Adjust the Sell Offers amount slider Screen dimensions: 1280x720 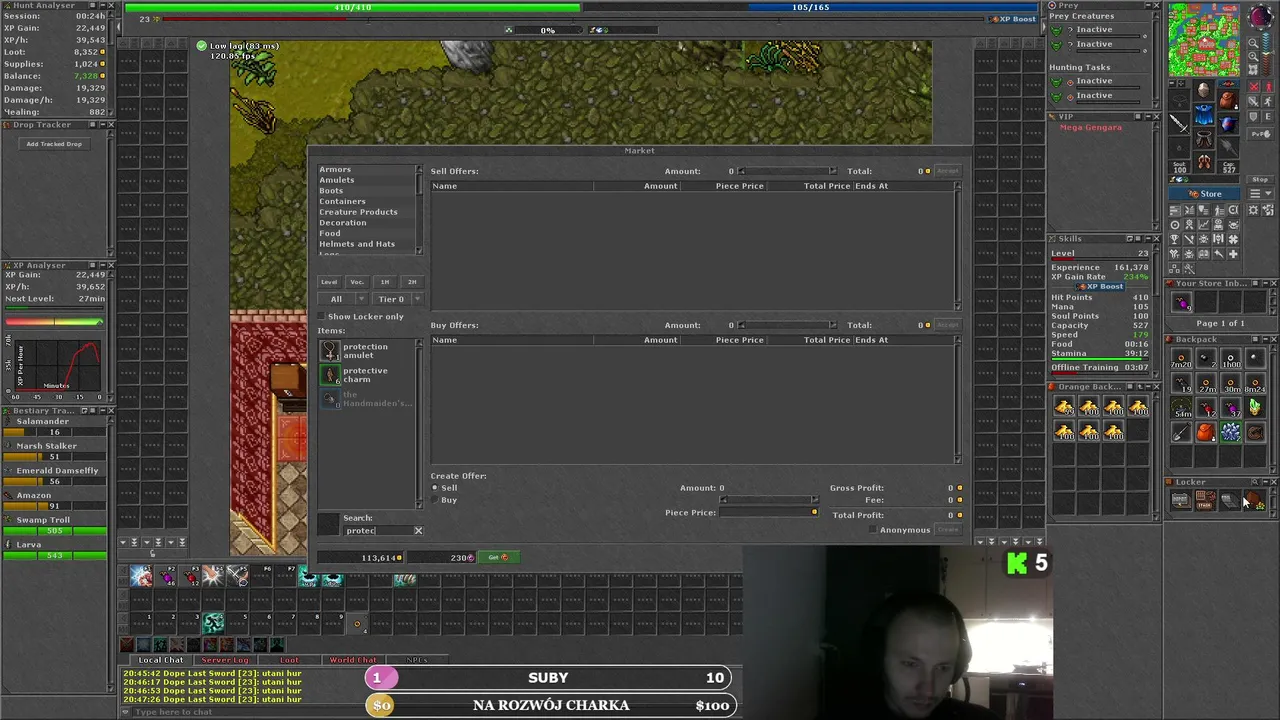787,171
